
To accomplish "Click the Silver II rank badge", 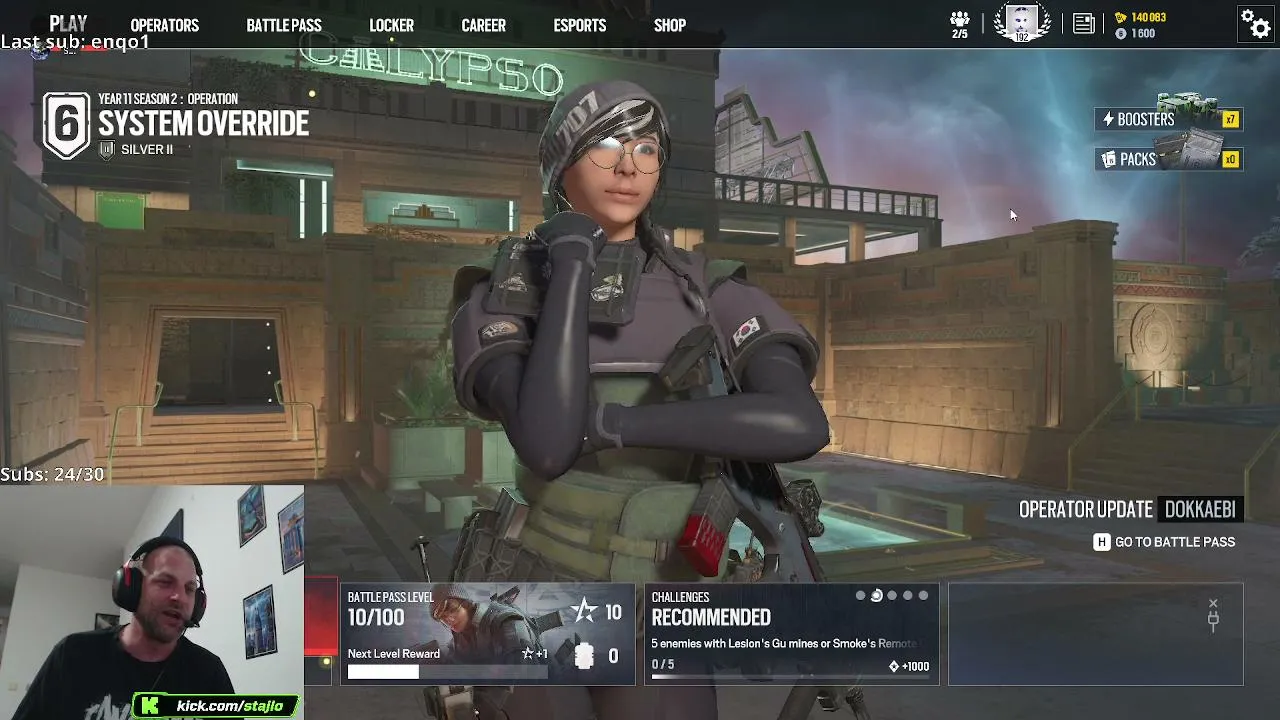I will pos(107,149).
